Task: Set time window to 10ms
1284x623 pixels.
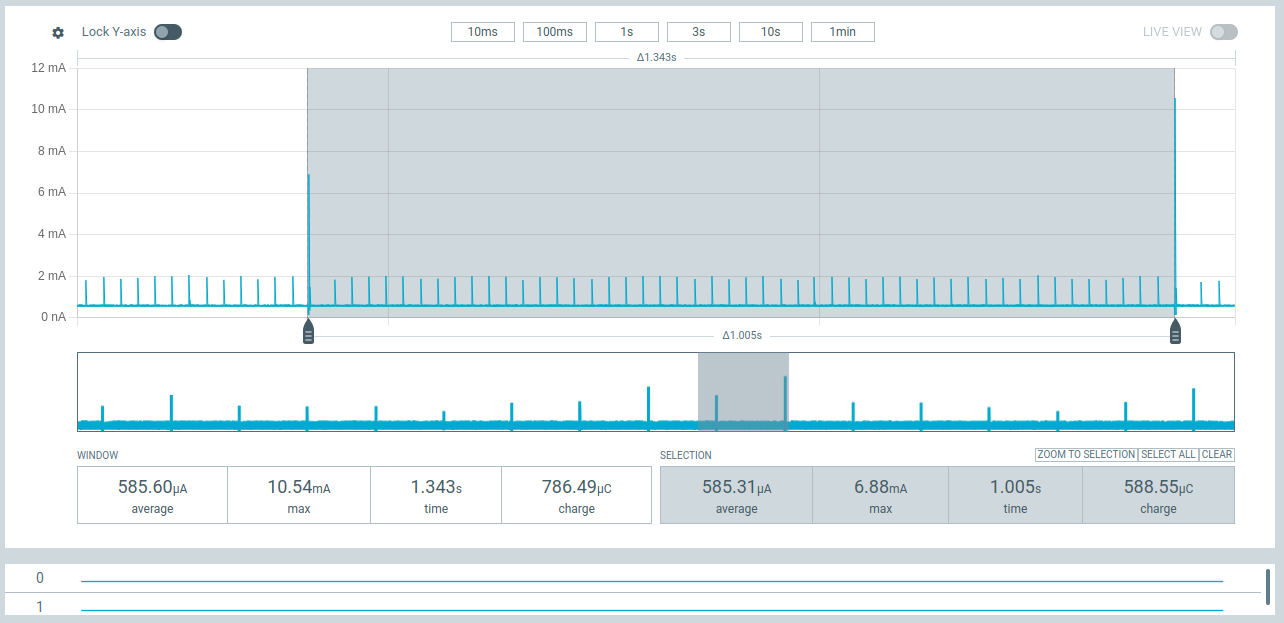Action: pyautogui.click(x=482, y=32)
